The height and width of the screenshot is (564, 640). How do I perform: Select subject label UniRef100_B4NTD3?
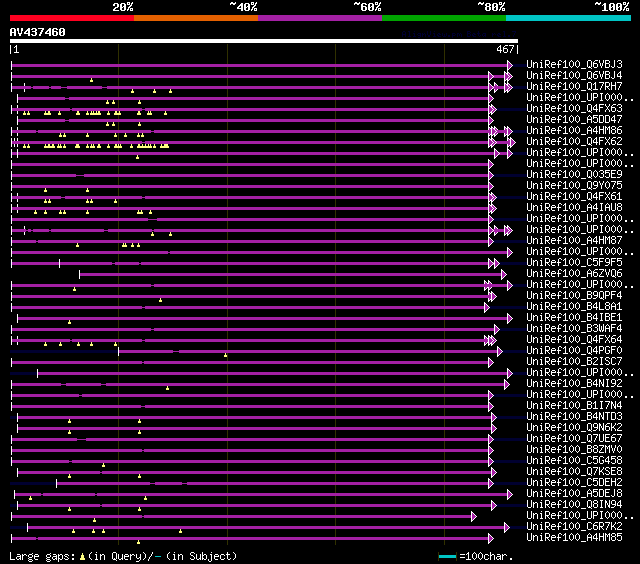[574, 417]
